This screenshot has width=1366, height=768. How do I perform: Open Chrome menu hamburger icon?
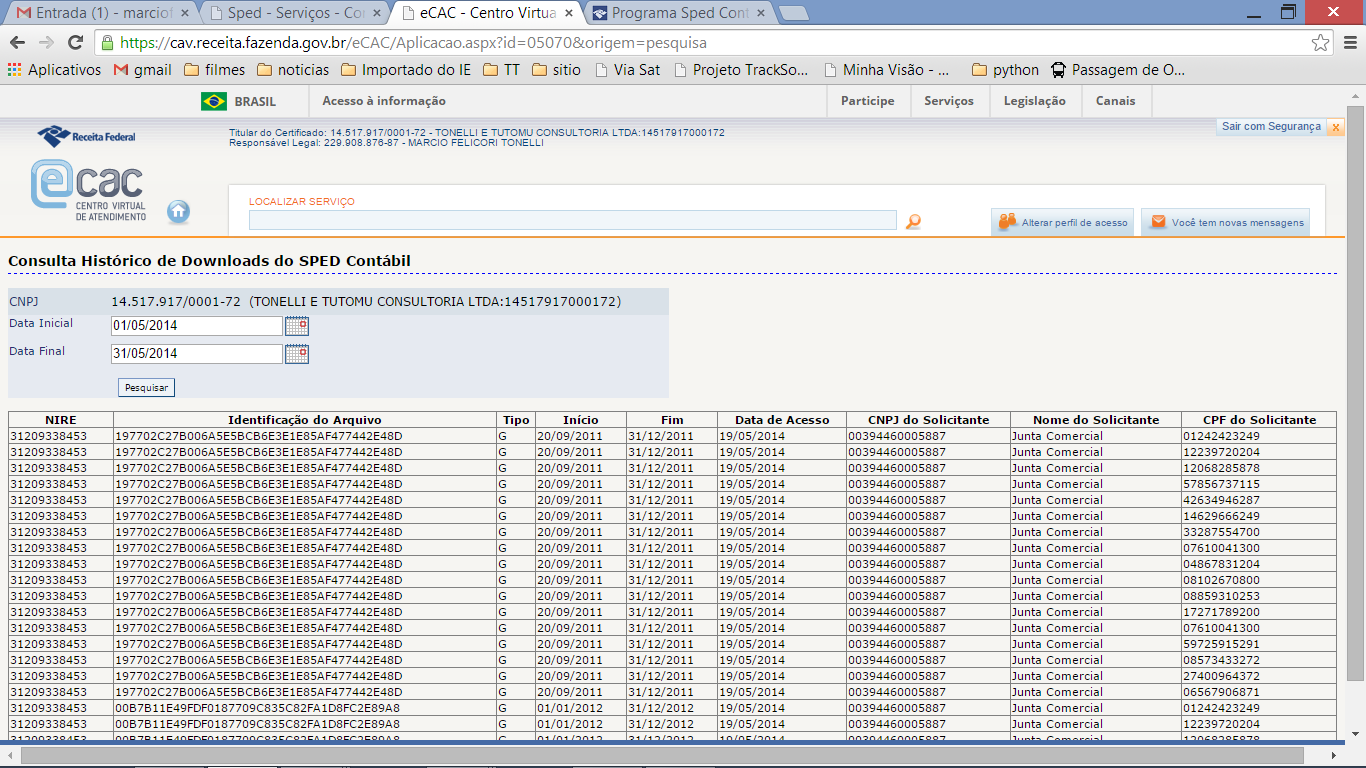[1348, 43]
